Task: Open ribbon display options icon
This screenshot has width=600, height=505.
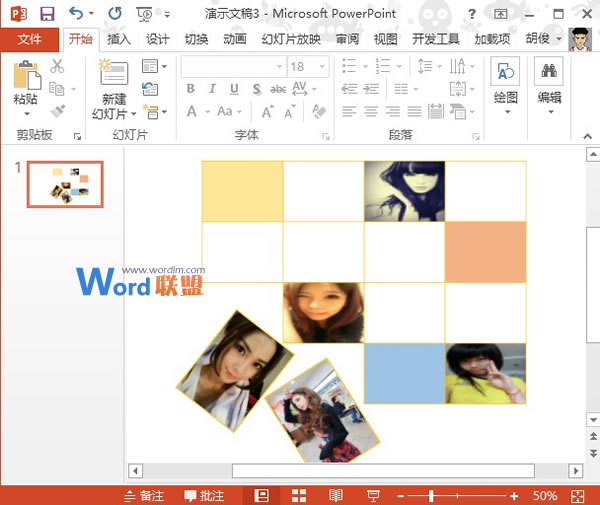Action: pos(500,15)
